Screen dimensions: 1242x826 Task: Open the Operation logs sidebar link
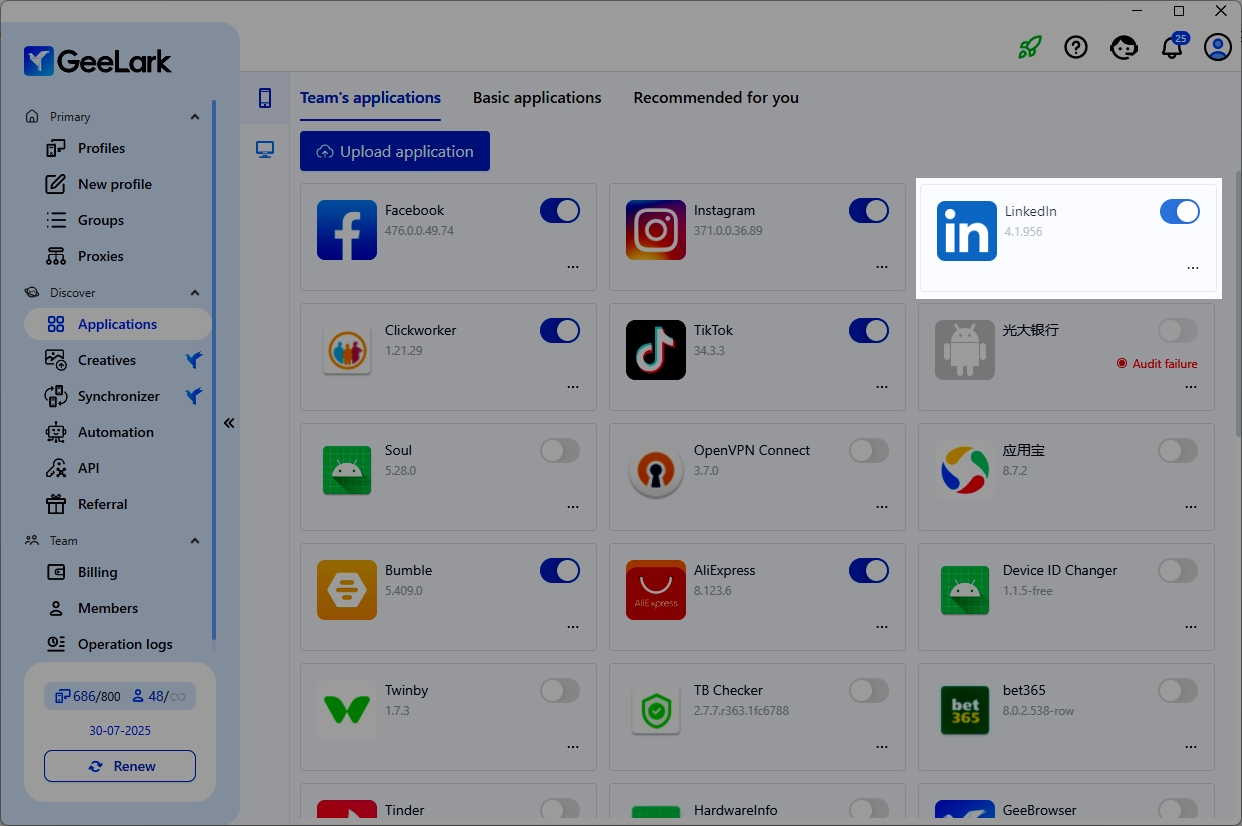click(x=118, y=644)
